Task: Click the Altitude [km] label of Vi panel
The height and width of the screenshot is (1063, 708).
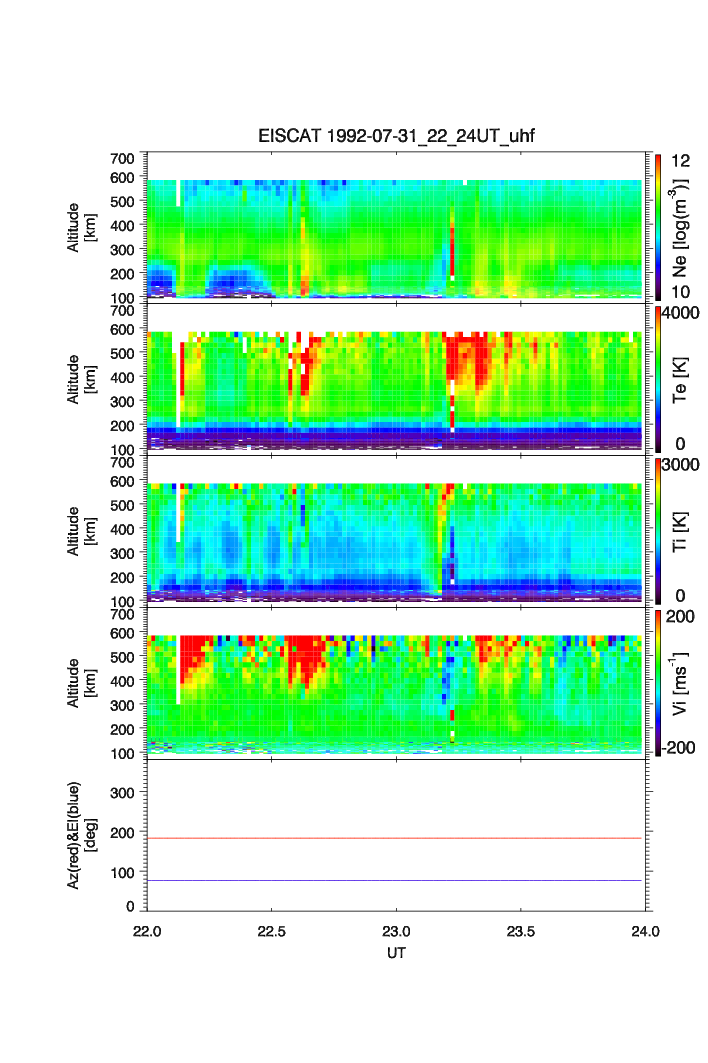Action: pyautogui.click(x=81, y=683)
